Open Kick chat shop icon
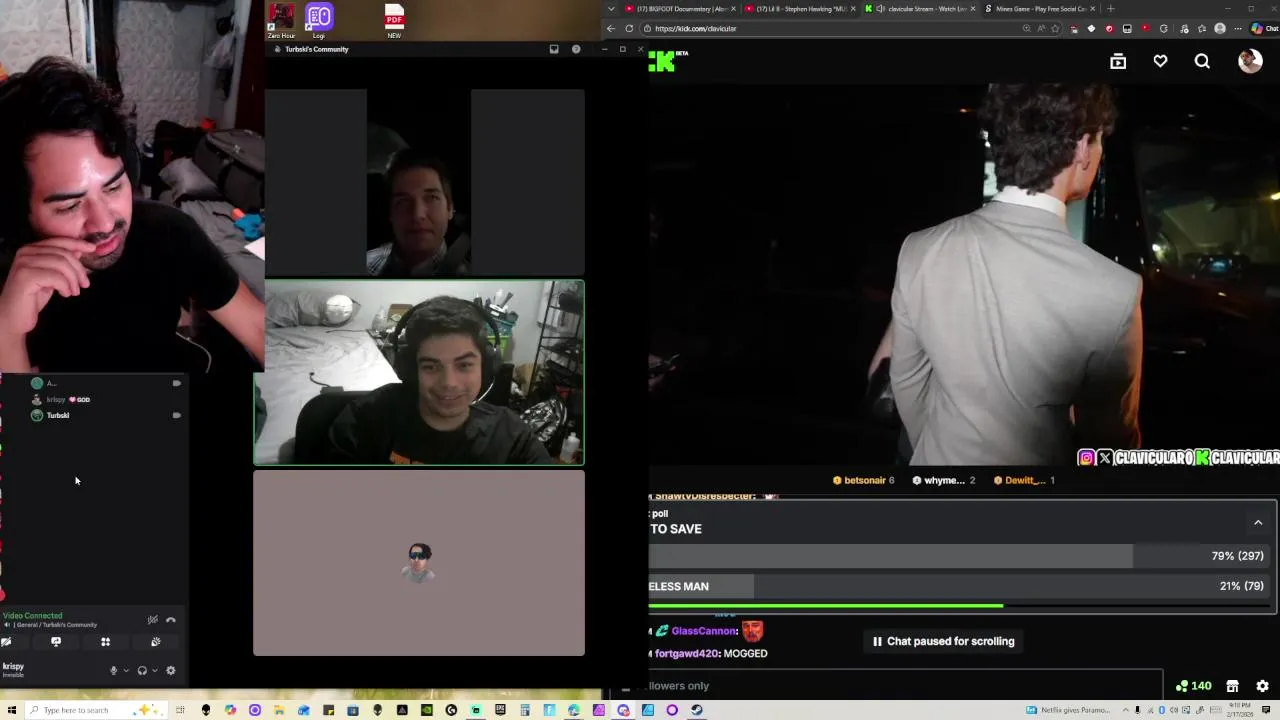Screen dimensions: 1280x720 [x=1232, y=686]
